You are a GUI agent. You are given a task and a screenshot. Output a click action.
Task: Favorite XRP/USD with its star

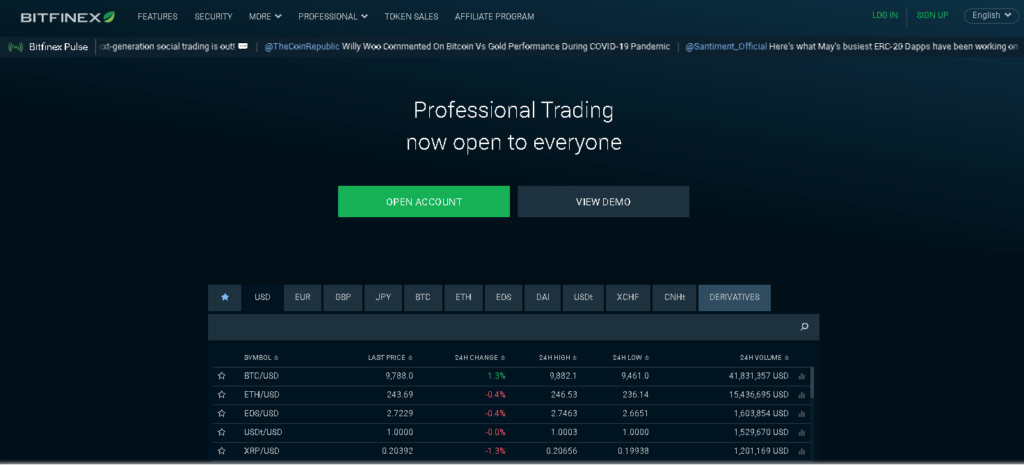[x=221, y=451]
